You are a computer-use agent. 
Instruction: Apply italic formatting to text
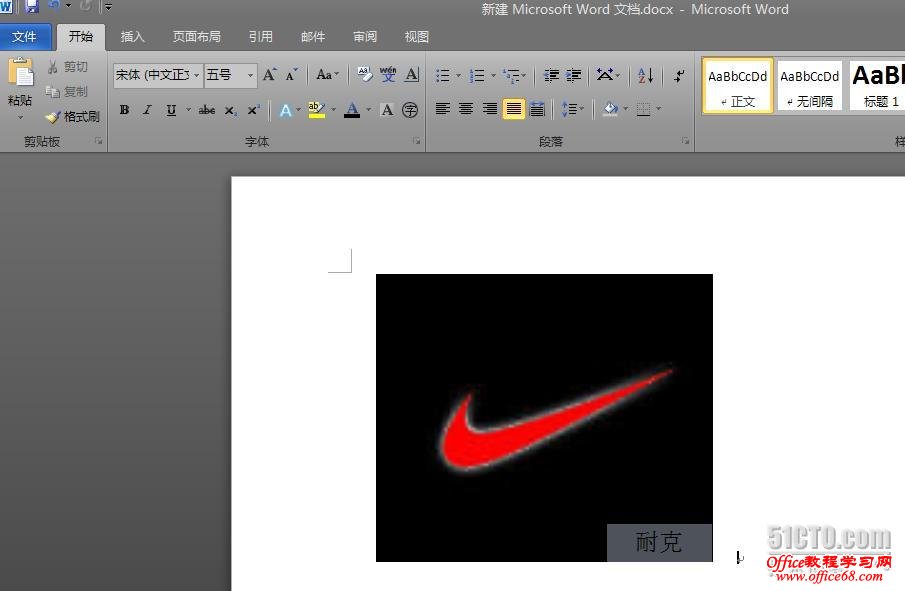click(147, 110)
